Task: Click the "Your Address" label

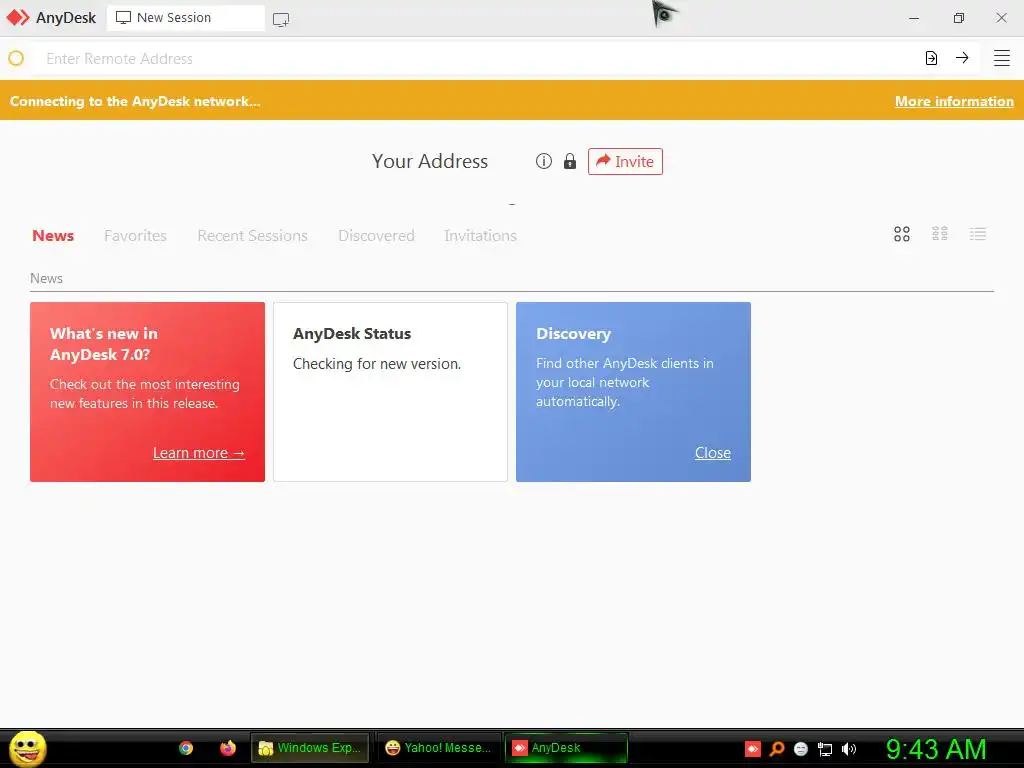Action: tap(430, 161)
